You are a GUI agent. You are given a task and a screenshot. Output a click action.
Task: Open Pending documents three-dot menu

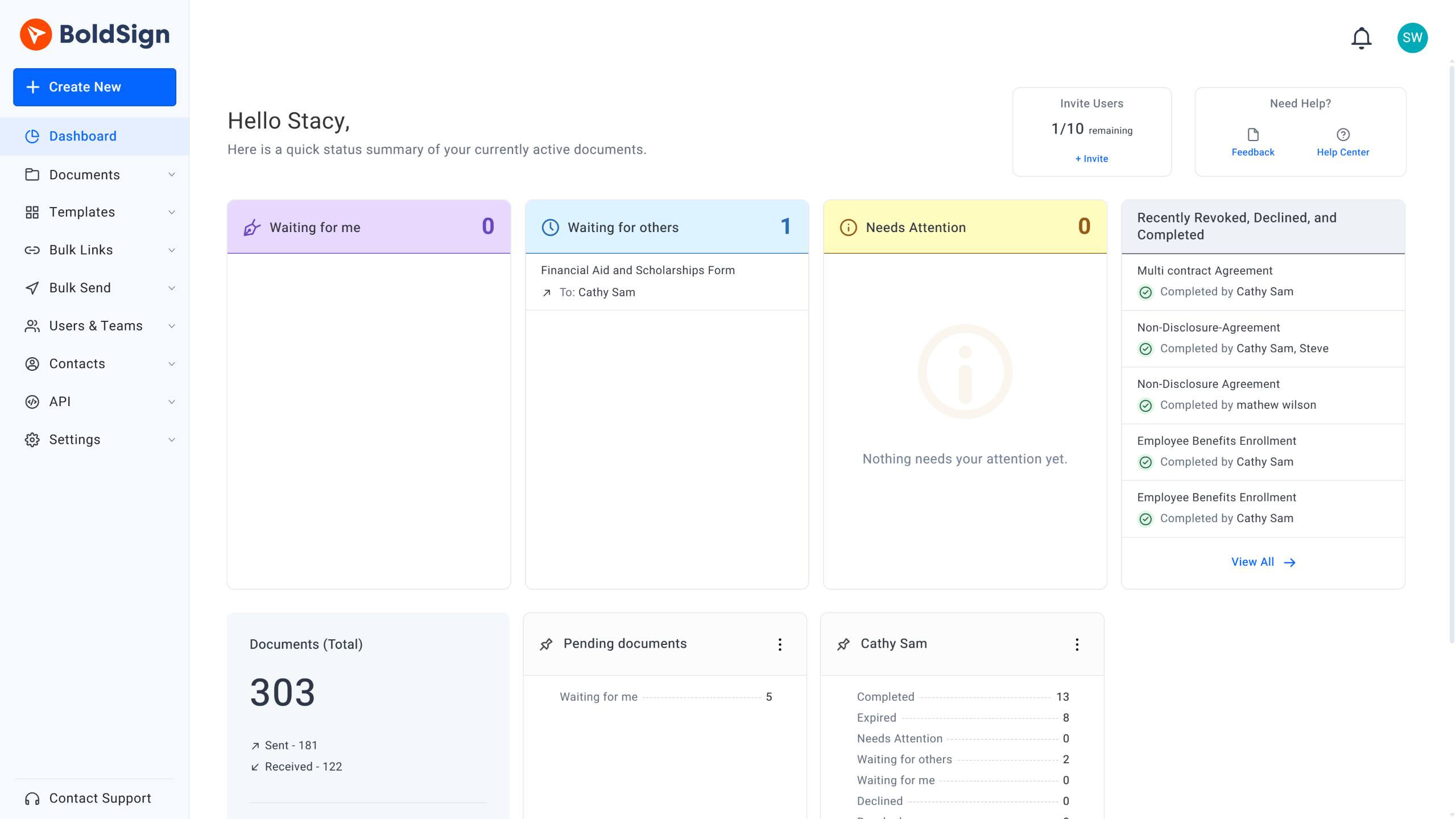(780, 644)
